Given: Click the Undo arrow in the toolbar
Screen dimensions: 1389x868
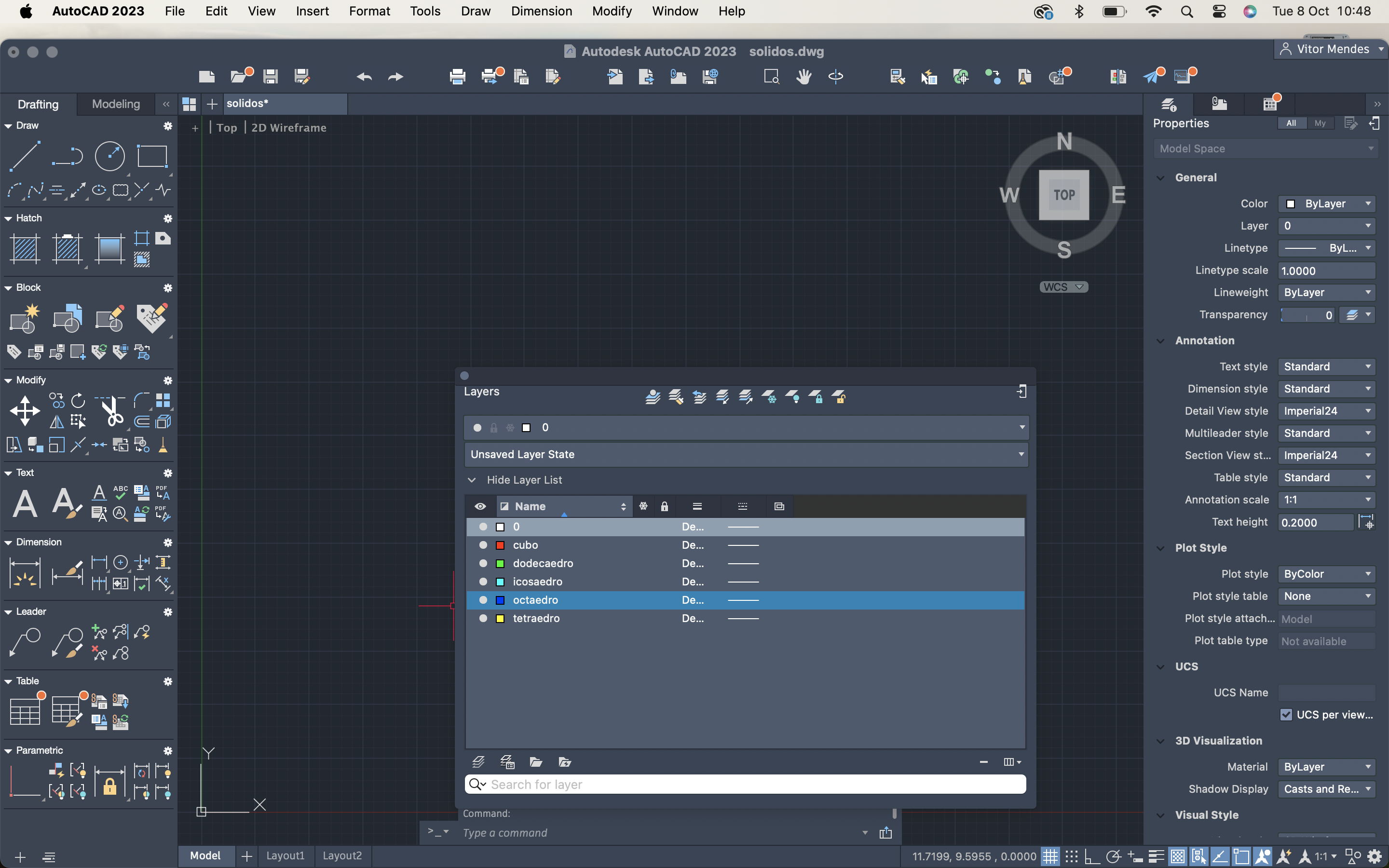Looking at the screenshot, I should (364, 76).
